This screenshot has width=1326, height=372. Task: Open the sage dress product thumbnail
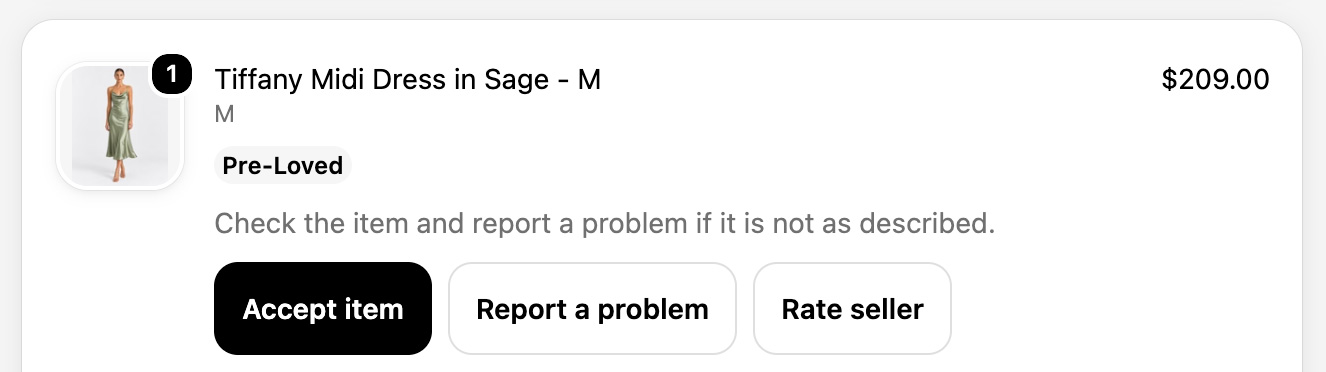[x=120, y=126]
